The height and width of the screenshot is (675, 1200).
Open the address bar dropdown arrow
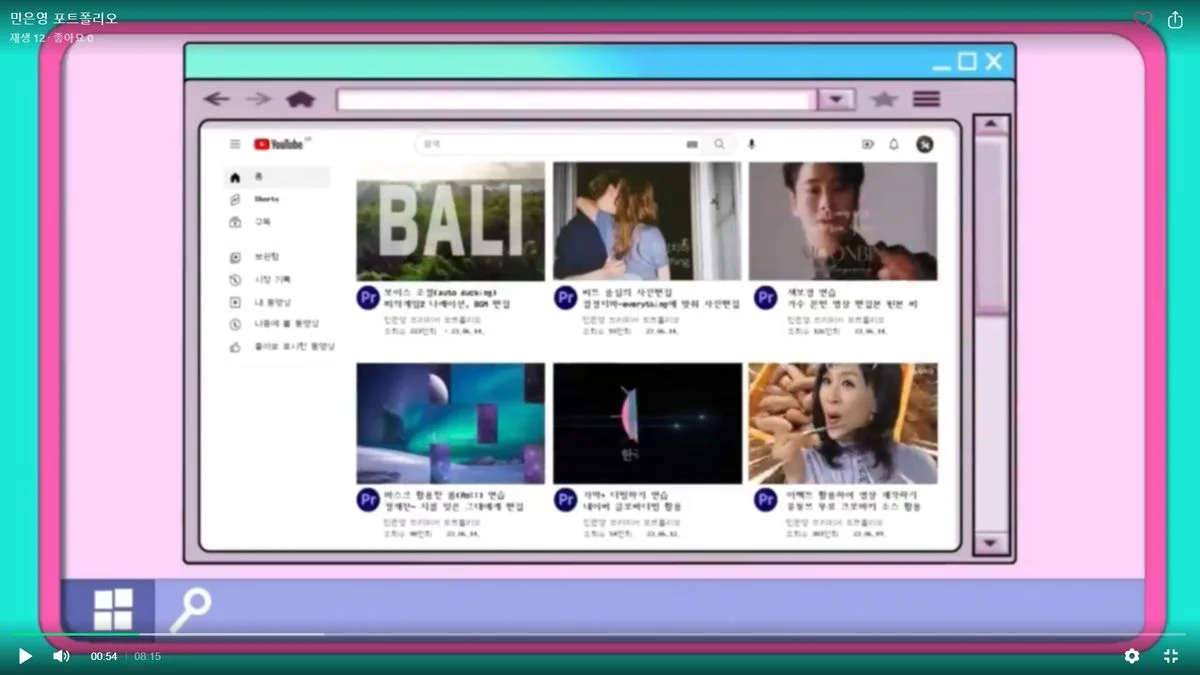coord(834,98)
